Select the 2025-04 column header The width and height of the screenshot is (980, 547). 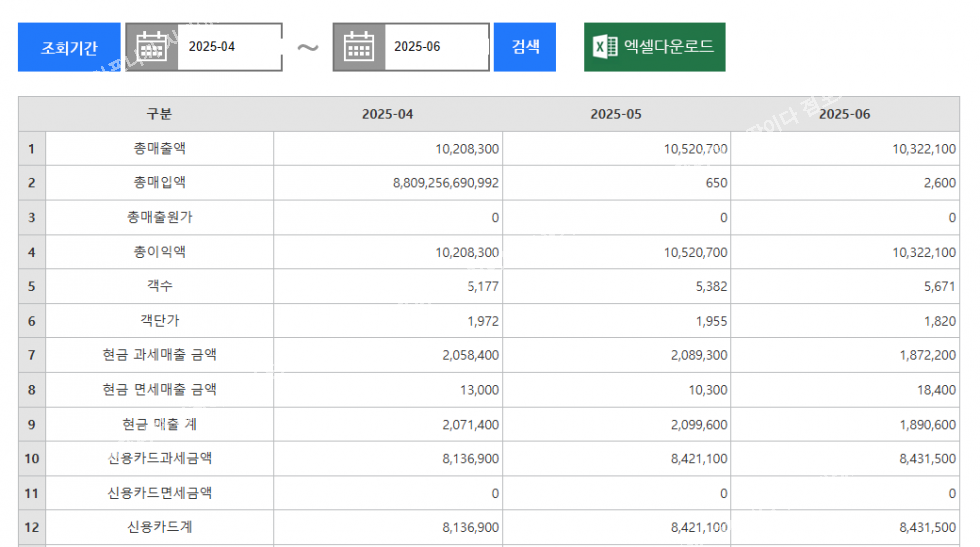(x=387, y=114)
